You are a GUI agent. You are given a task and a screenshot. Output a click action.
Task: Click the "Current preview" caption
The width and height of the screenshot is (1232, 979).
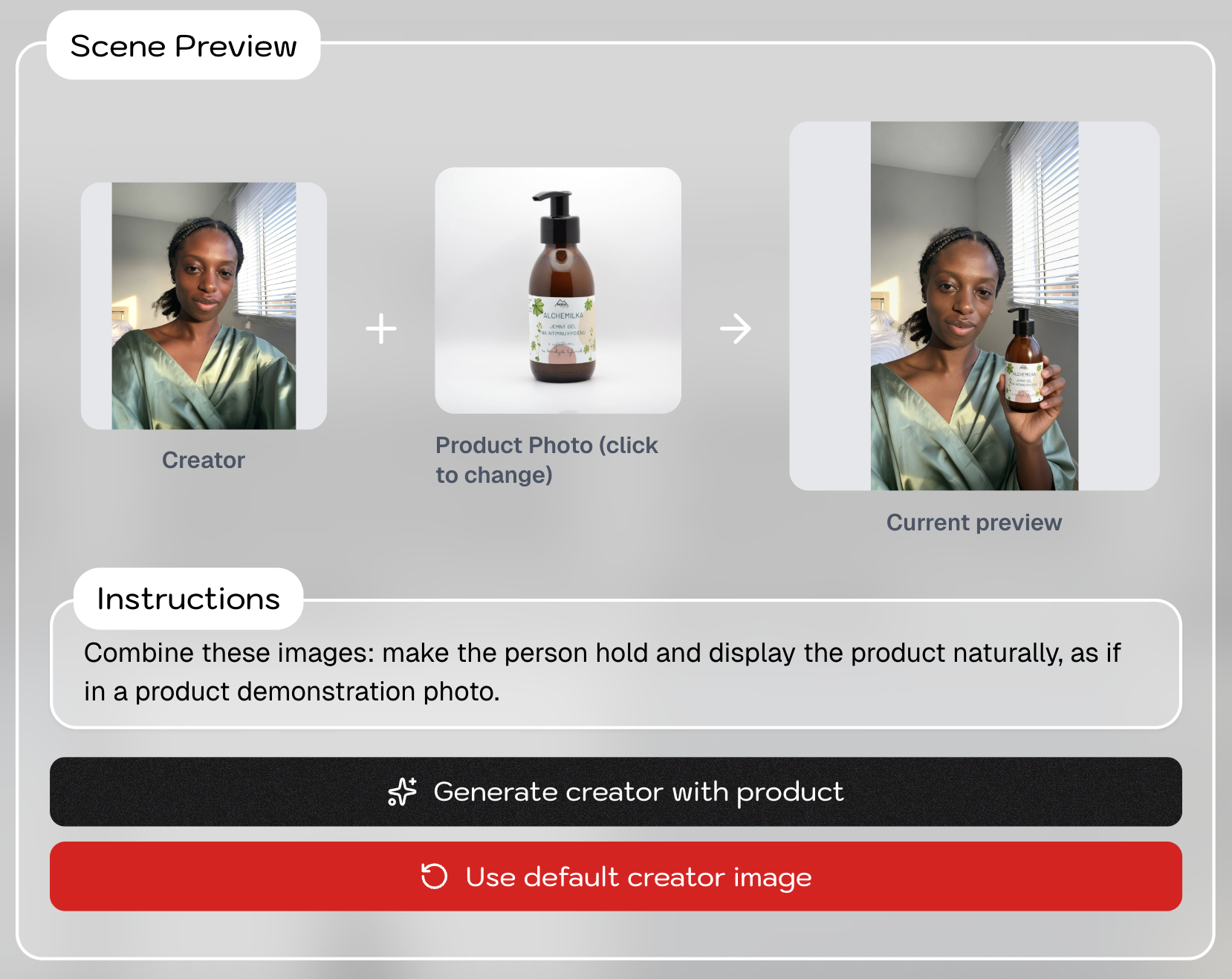pos(974,523)
